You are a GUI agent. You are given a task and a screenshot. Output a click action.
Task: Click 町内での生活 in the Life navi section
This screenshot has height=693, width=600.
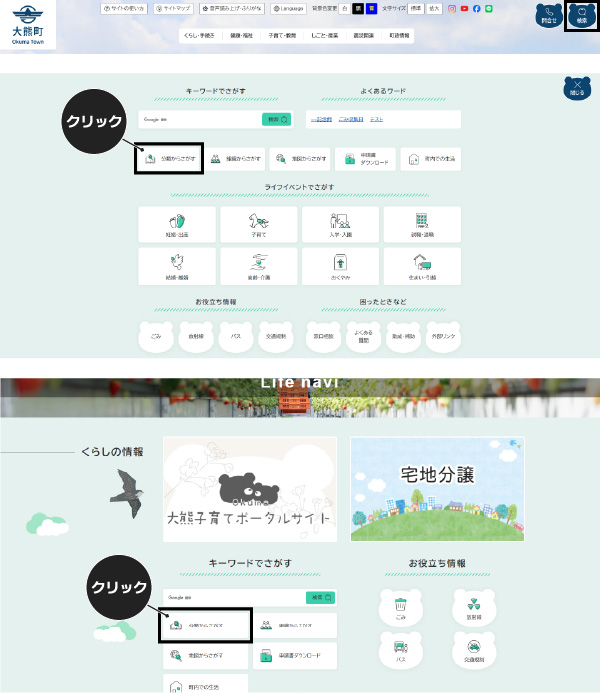coord(205,683)
